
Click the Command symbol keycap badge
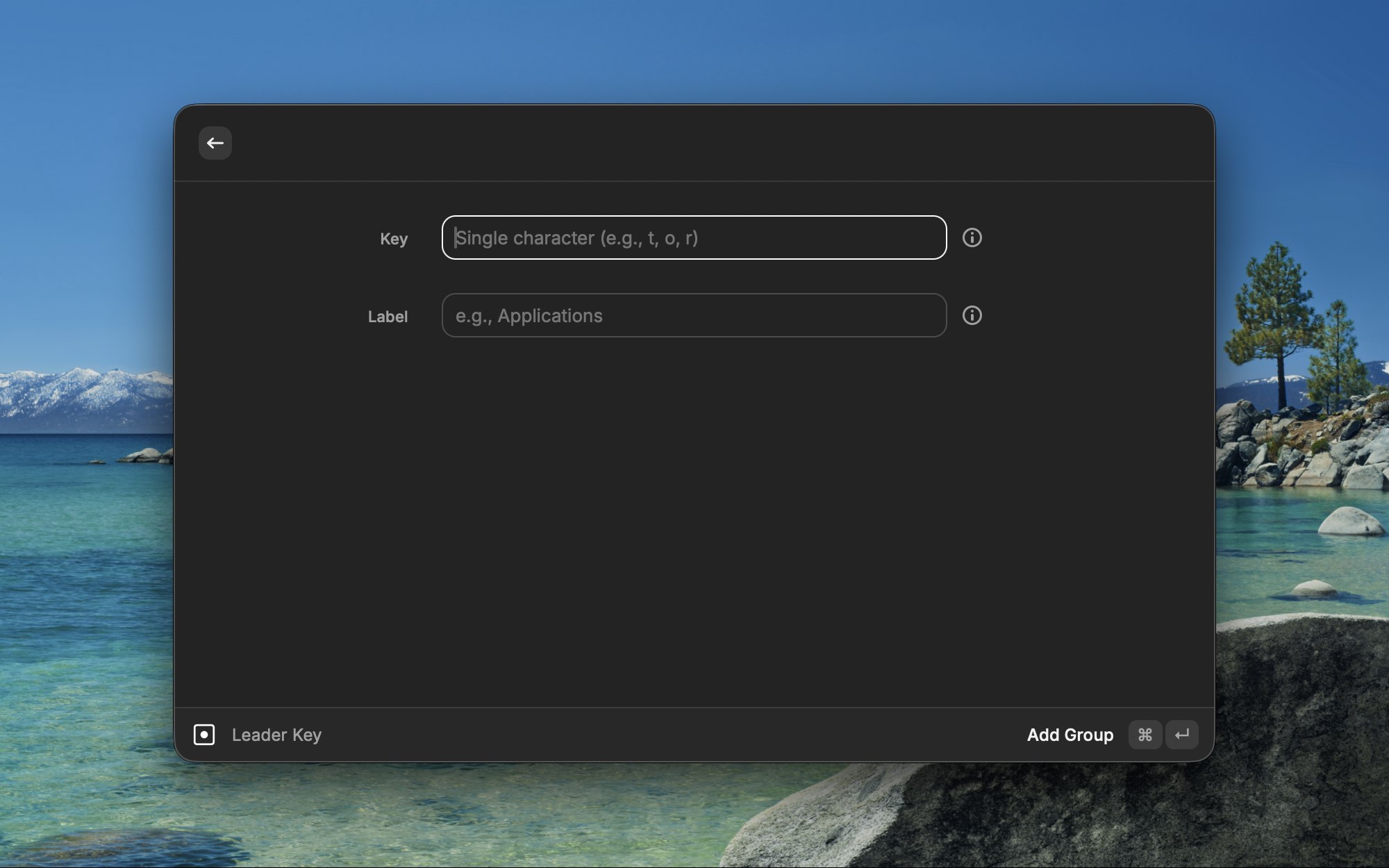coord(1145,735)
